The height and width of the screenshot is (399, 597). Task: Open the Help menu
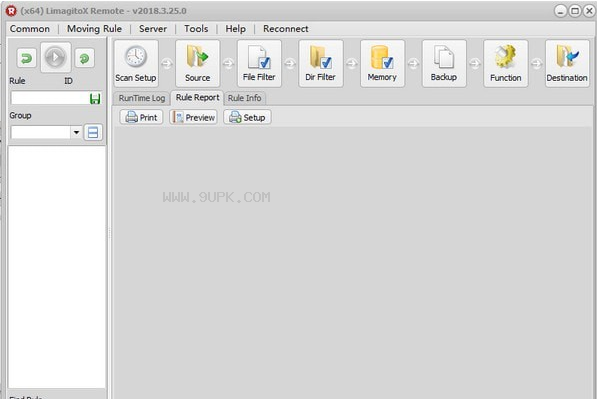coord(235,29)
